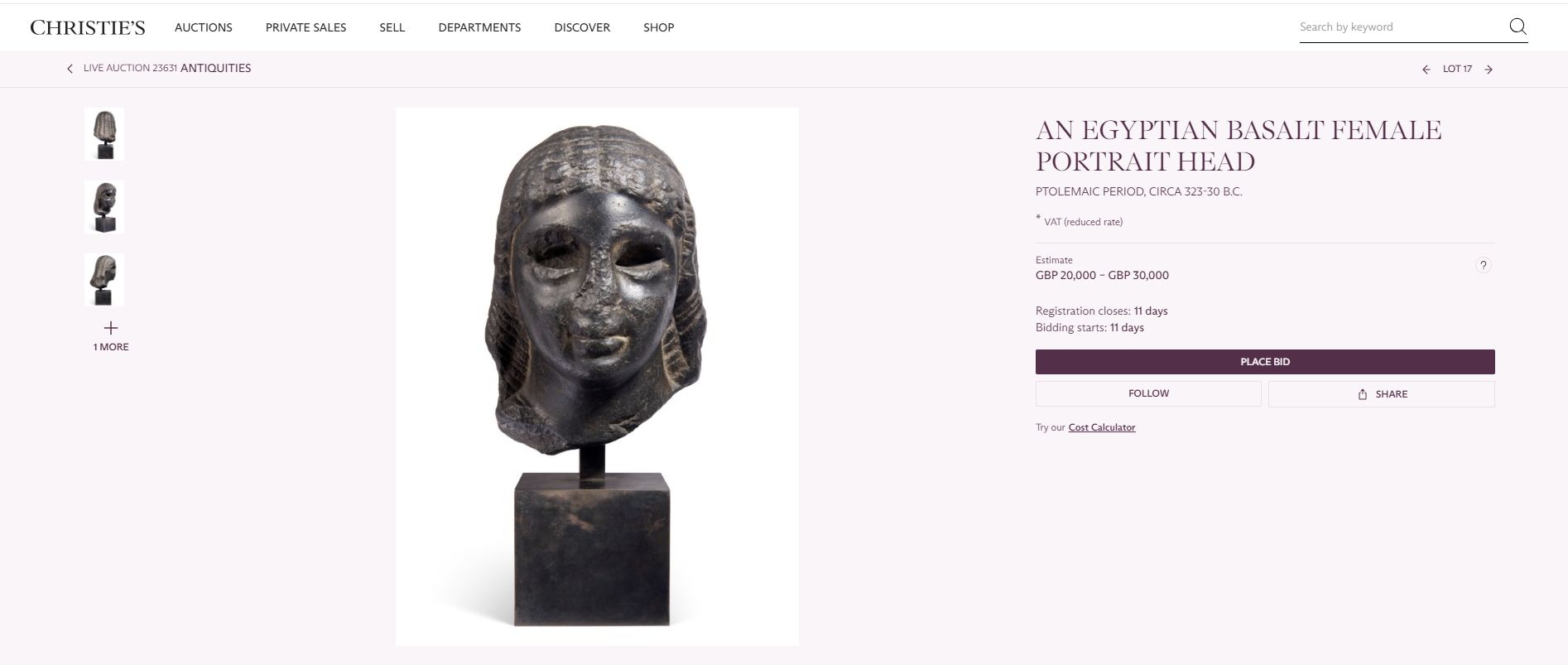This screenshot has height=665, width=1568.
Task: Open the Auctions menu
Action: click(204, 27)
